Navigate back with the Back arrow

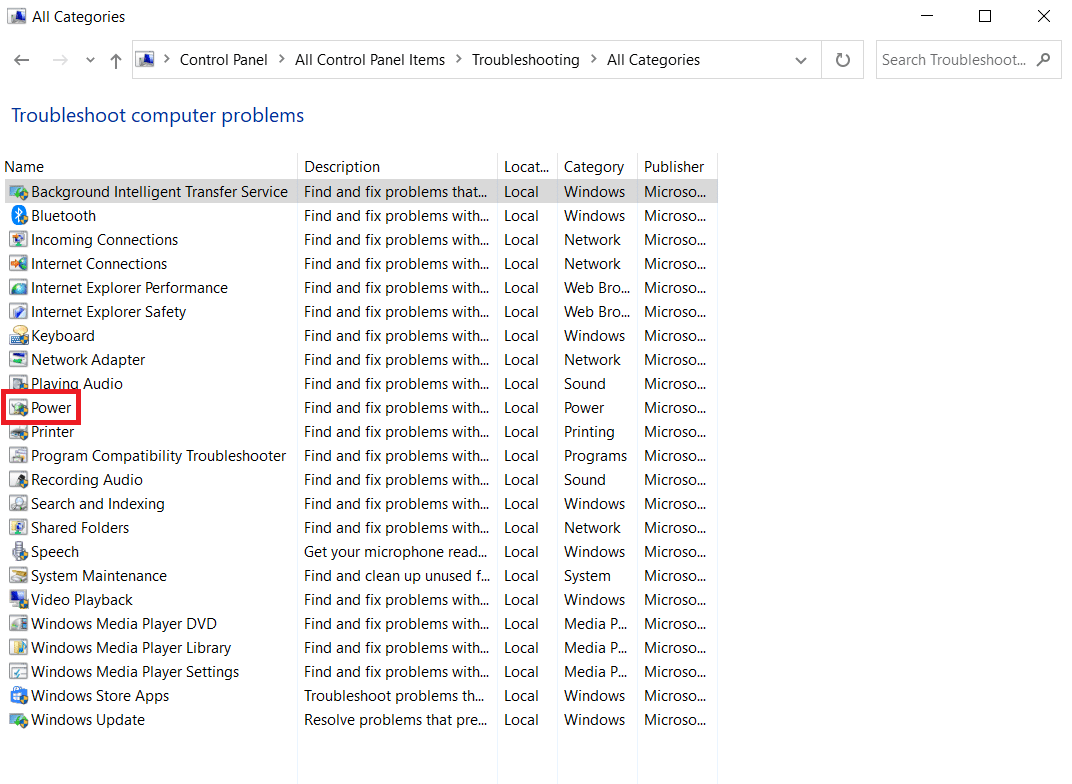tap(22, 60)
